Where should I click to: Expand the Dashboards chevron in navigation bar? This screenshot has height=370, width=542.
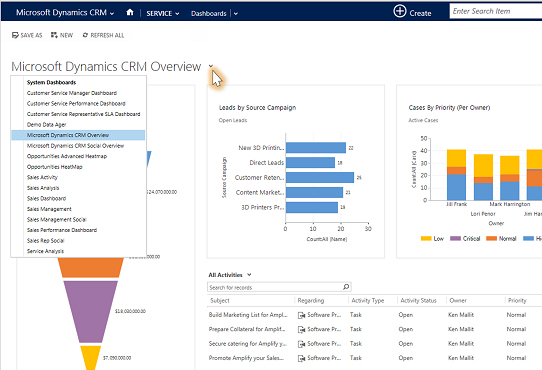point(236,13)
